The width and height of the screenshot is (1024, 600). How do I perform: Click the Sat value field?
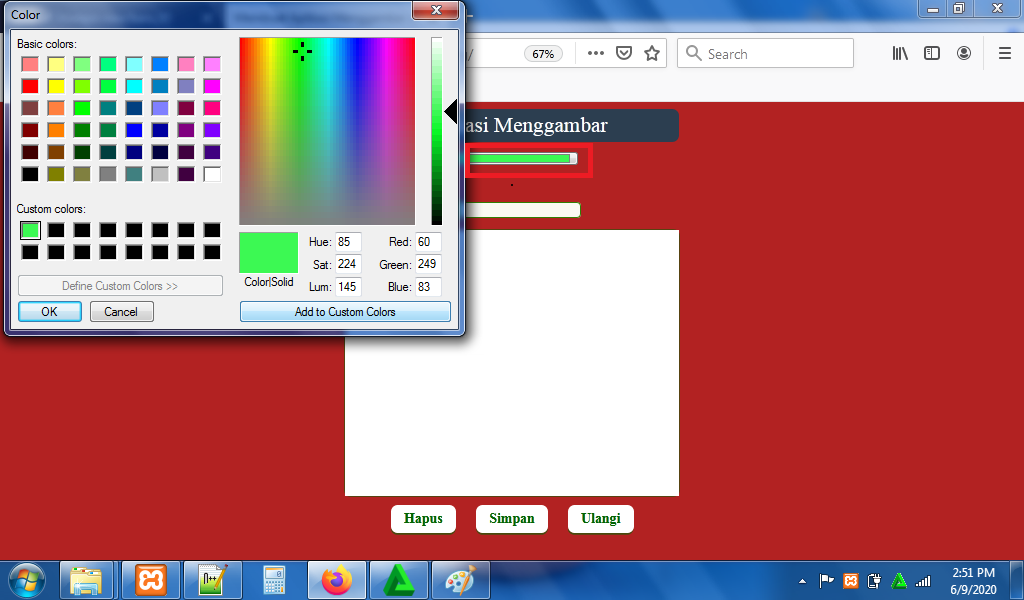click(348, 264)
